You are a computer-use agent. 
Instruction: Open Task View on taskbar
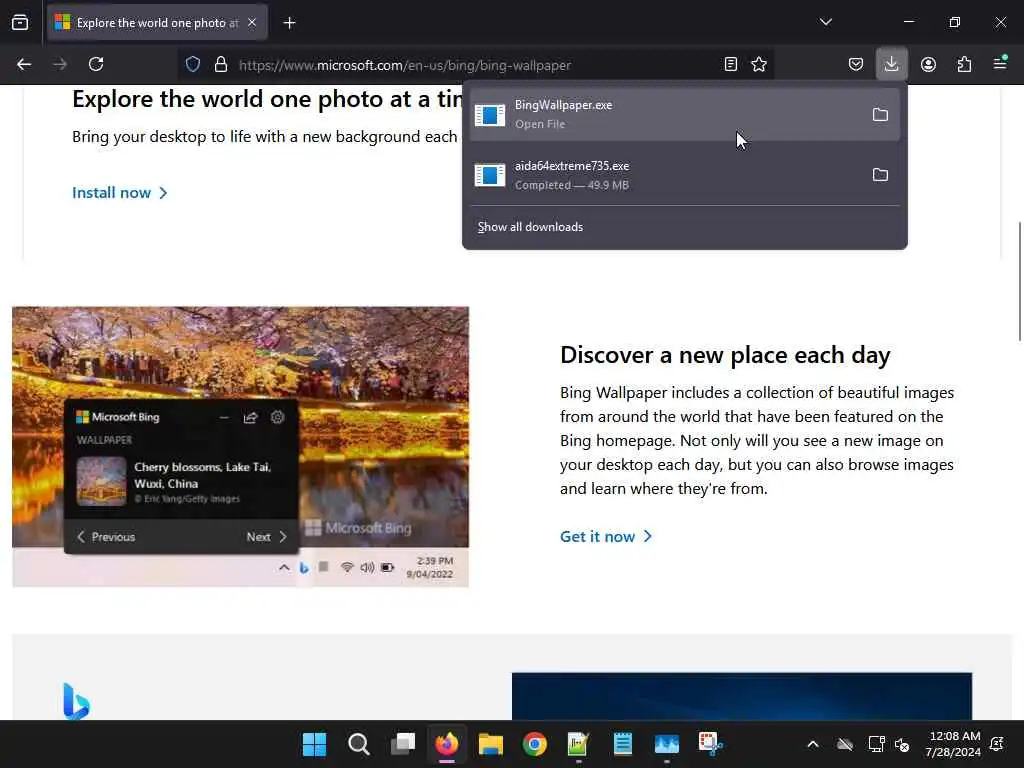coord(403,744)
